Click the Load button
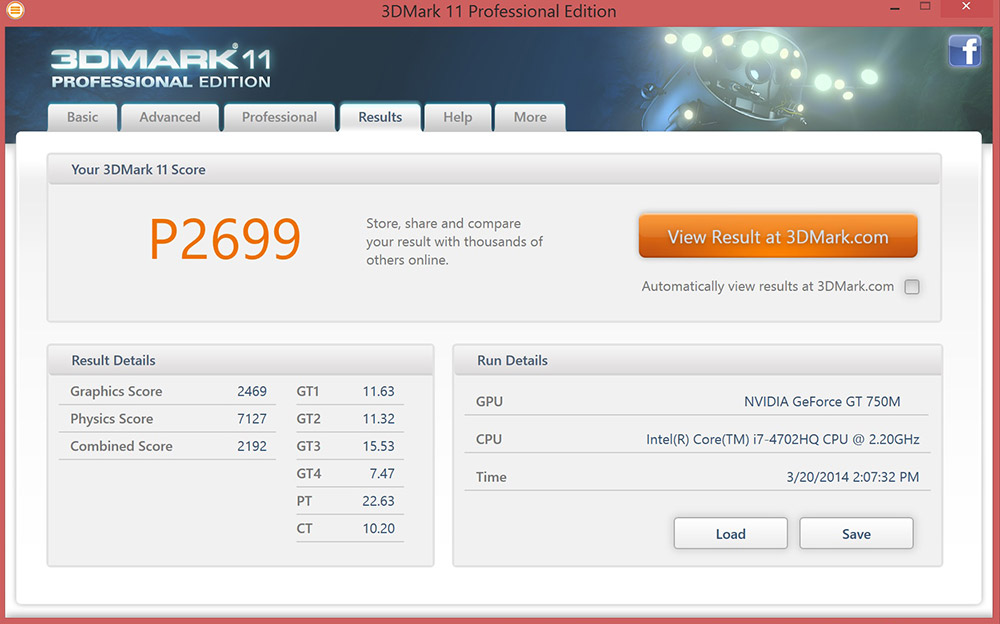This screenshot has height=624, width=1000. click(x=731, y=533)
